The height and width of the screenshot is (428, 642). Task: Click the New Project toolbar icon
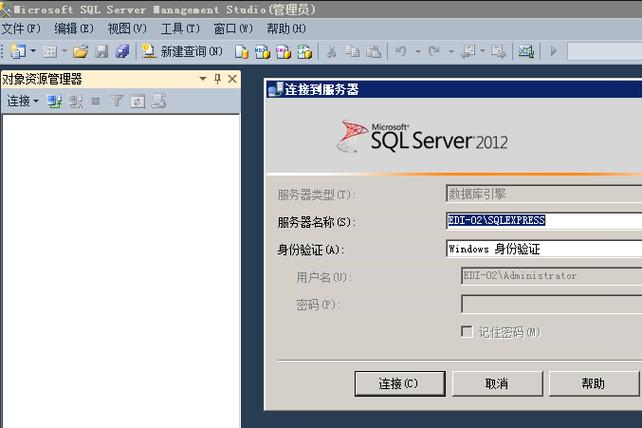pos(18,52)
